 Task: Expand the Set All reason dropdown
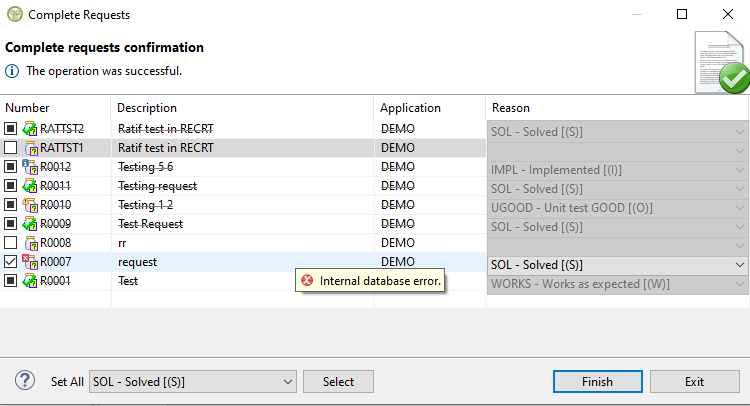[x=287, y=381]
